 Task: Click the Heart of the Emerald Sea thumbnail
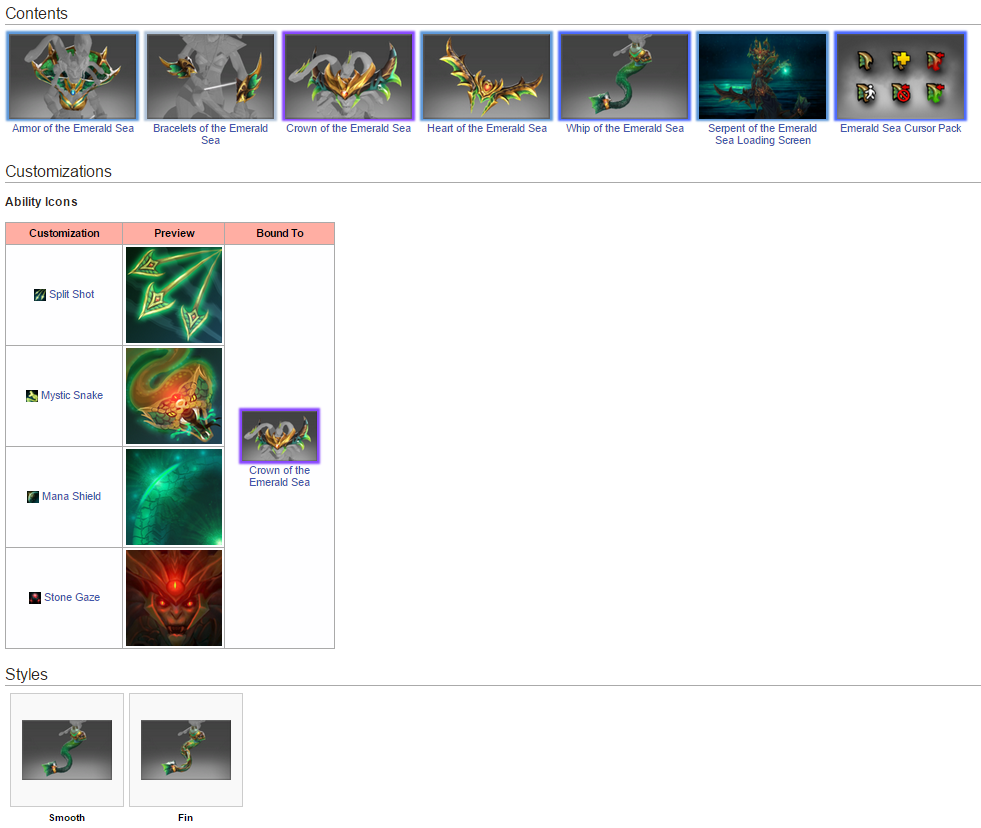click(x=486, y=76)
